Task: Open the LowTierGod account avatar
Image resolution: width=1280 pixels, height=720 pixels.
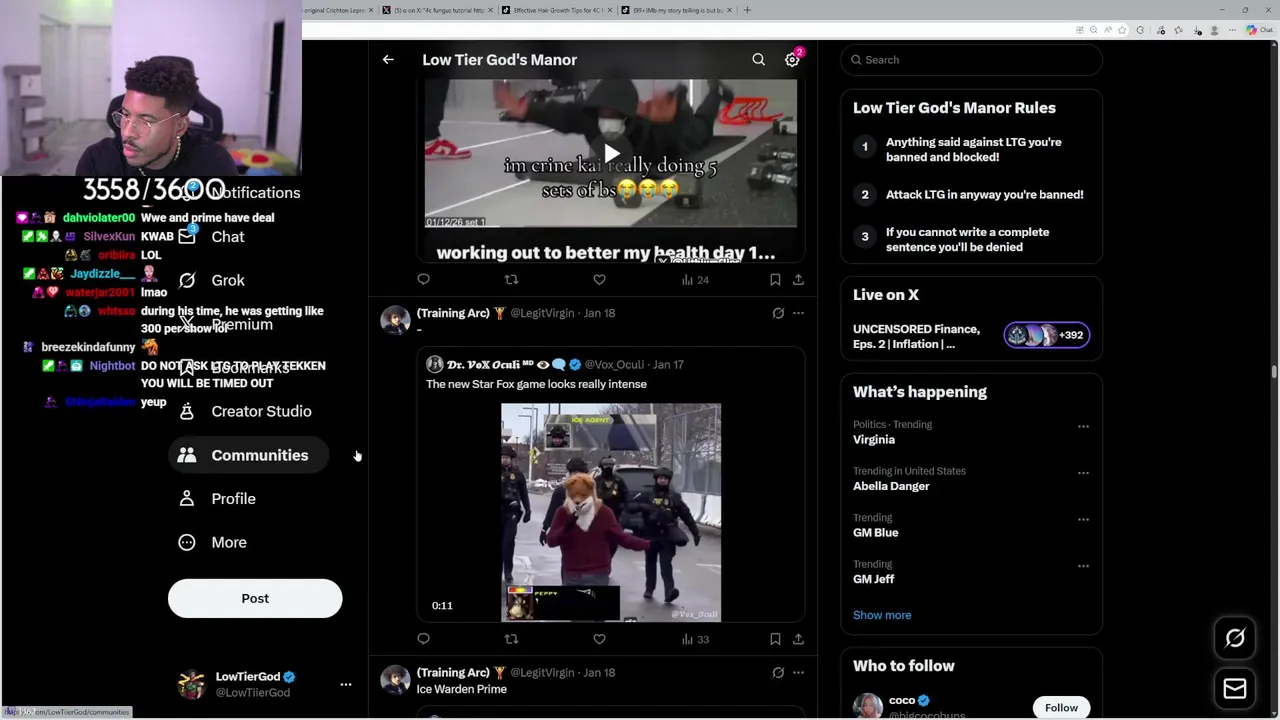Action: pos(191,684)
